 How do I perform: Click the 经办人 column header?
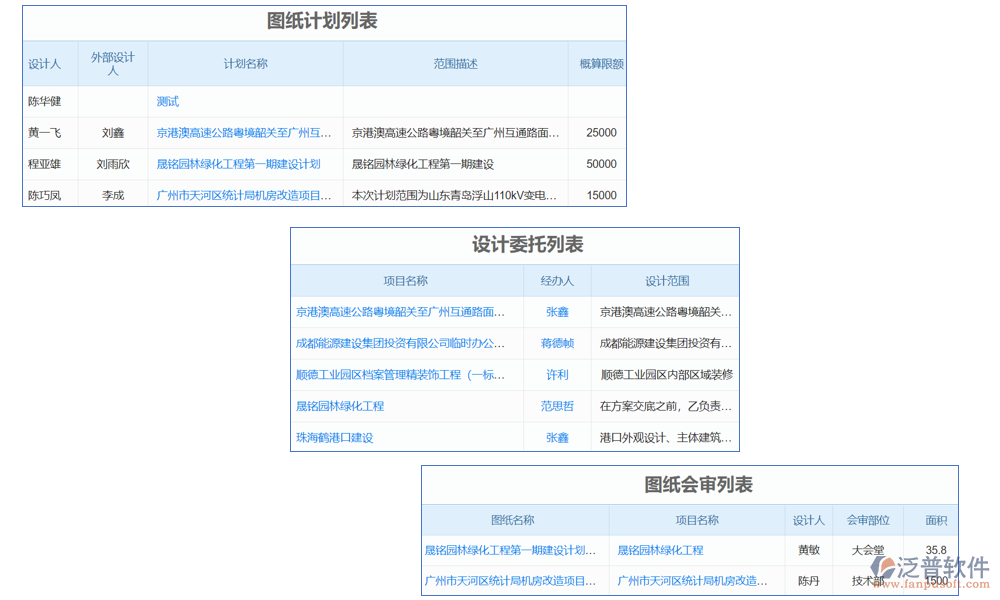pyautogui.click(x=557, y=281)
